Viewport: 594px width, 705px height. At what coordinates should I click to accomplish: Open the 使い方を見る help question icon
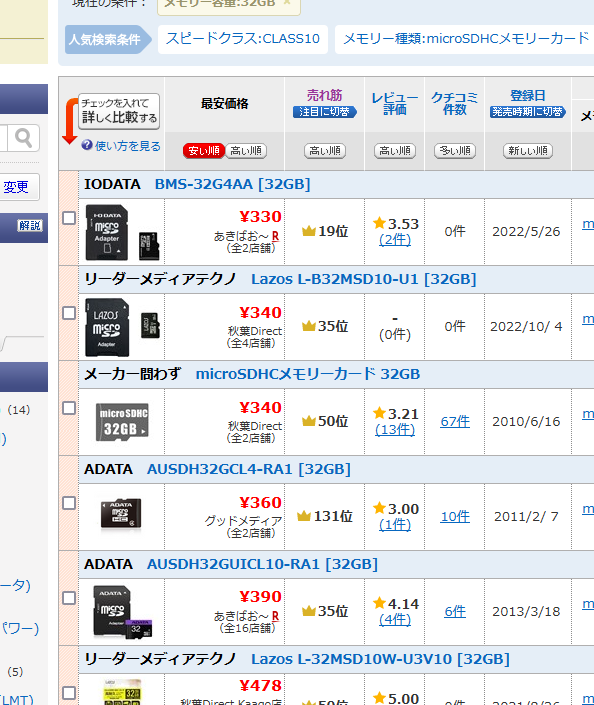tap(87, 145)
